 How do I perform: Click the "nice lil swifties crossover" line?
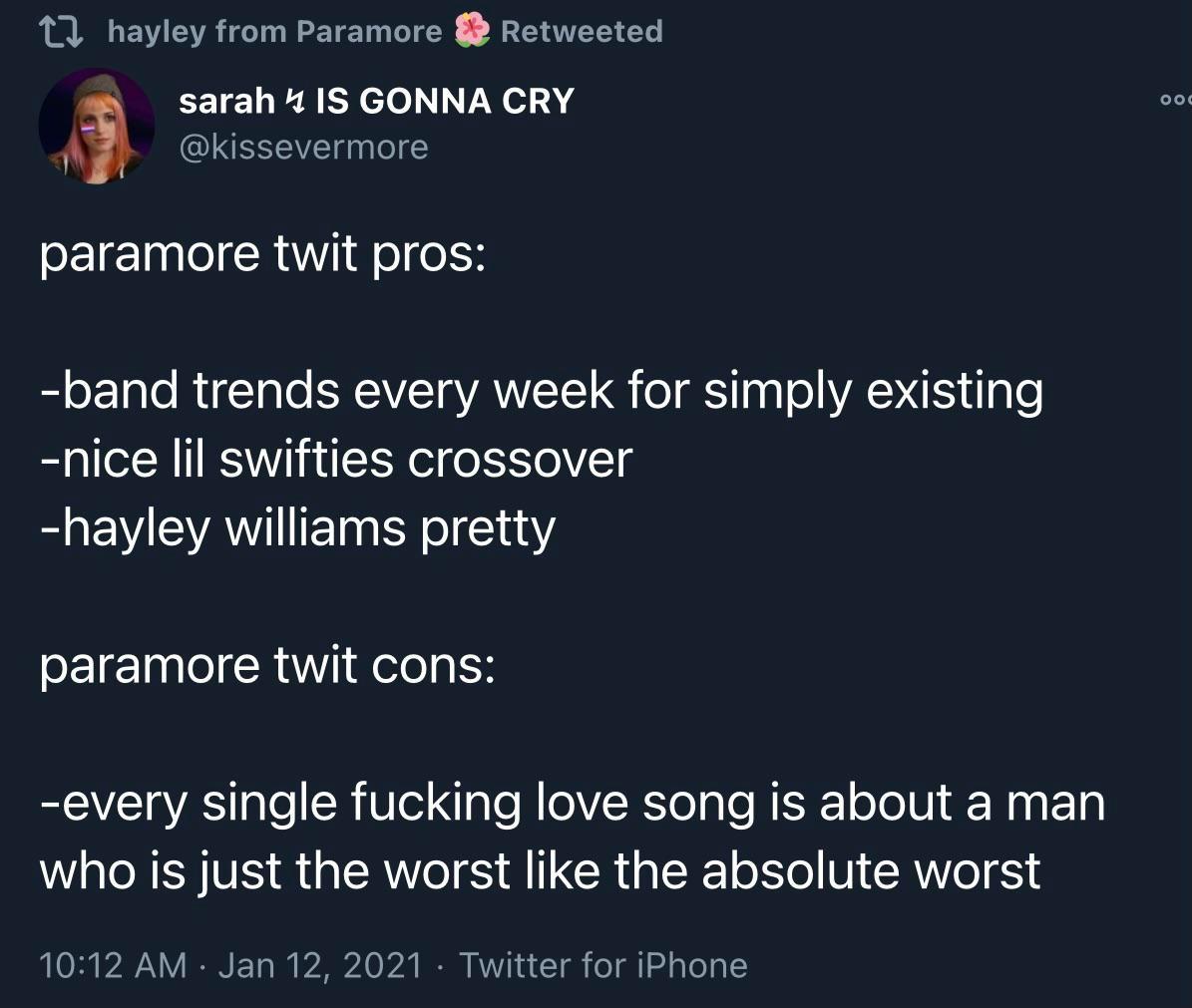click(336, 459)
